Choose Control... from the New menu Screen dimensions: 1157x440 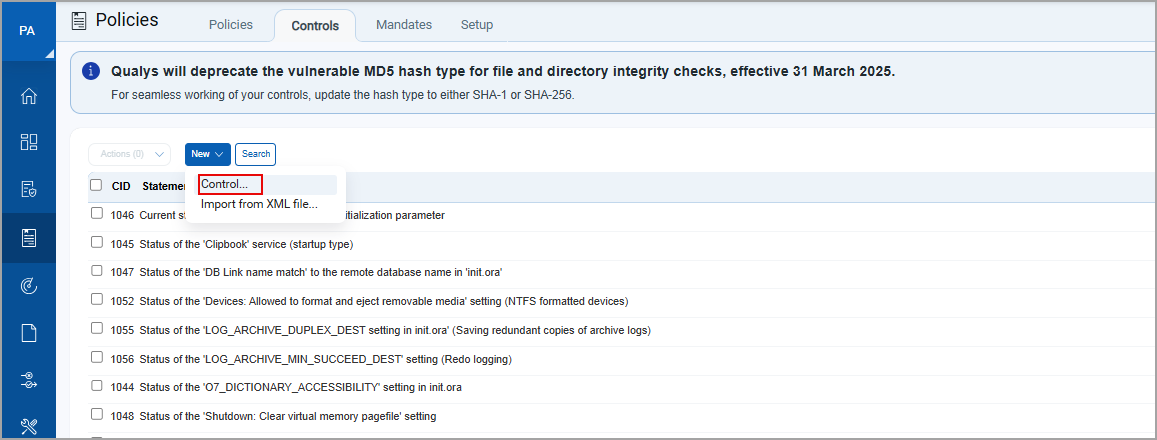[224, 184]
